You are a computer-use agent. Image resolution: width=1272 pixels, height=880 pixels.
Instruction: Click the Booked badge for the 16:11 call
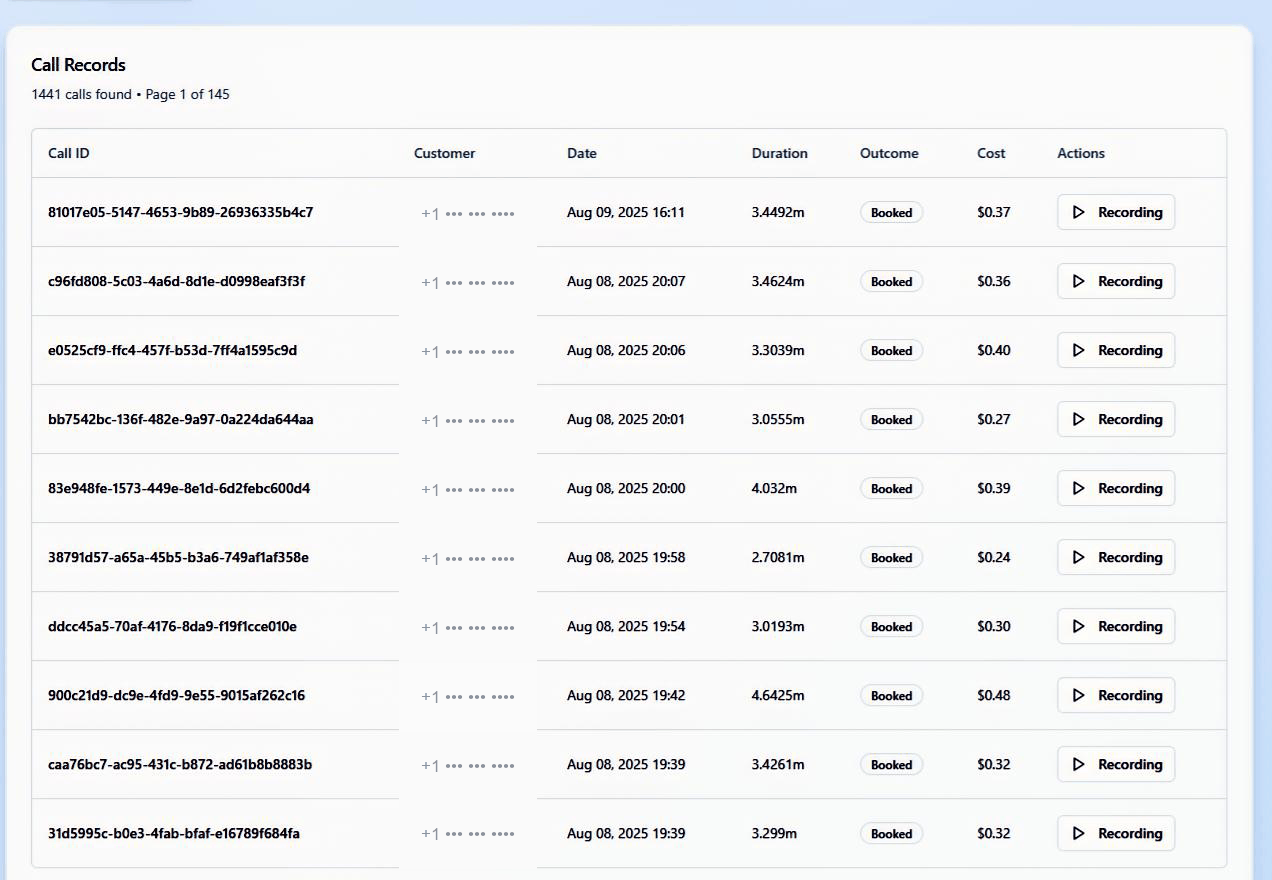tap(891, 212)
